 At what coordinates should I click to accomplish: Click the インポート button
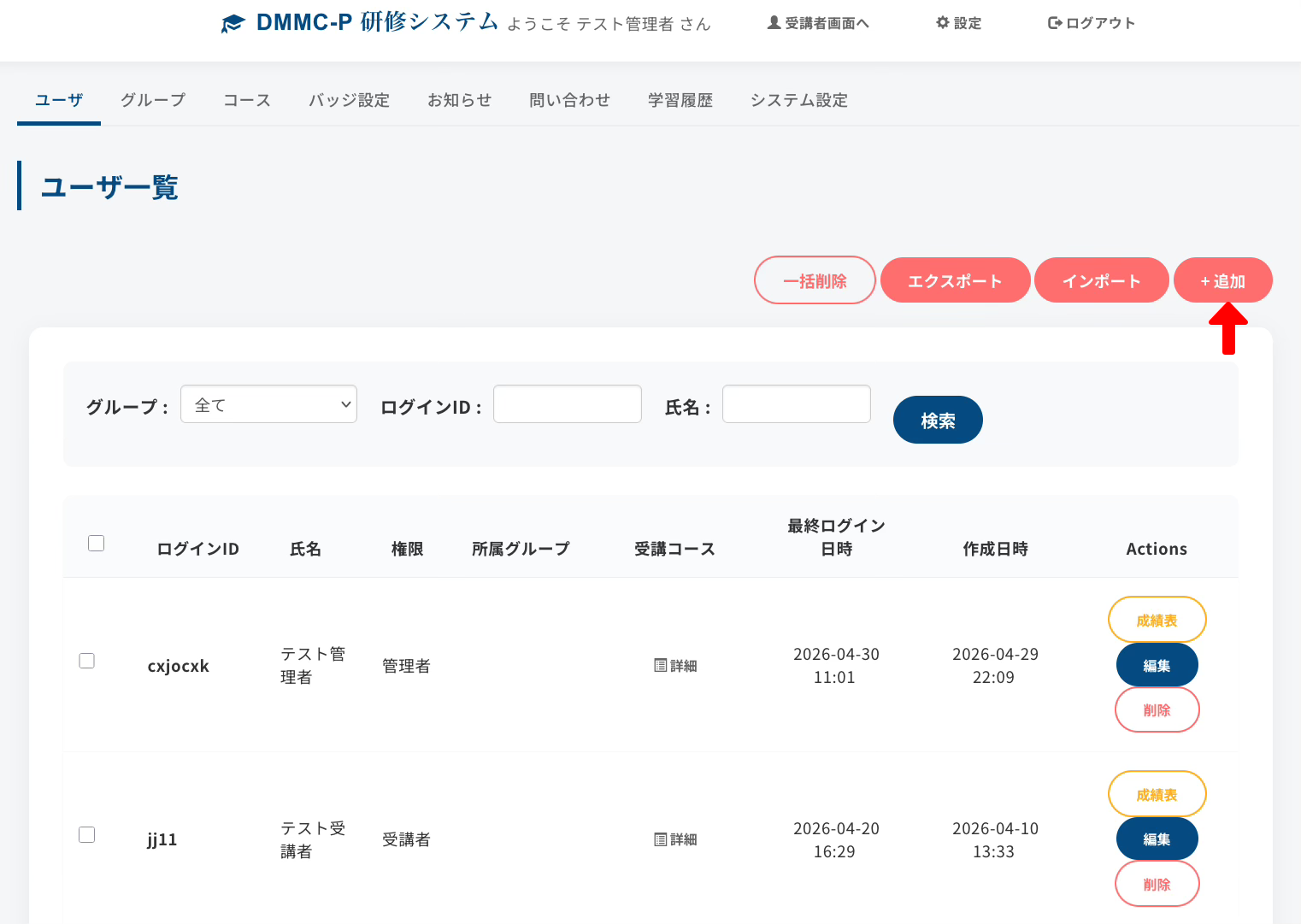pyautogui.click(x=1101, y=280)
